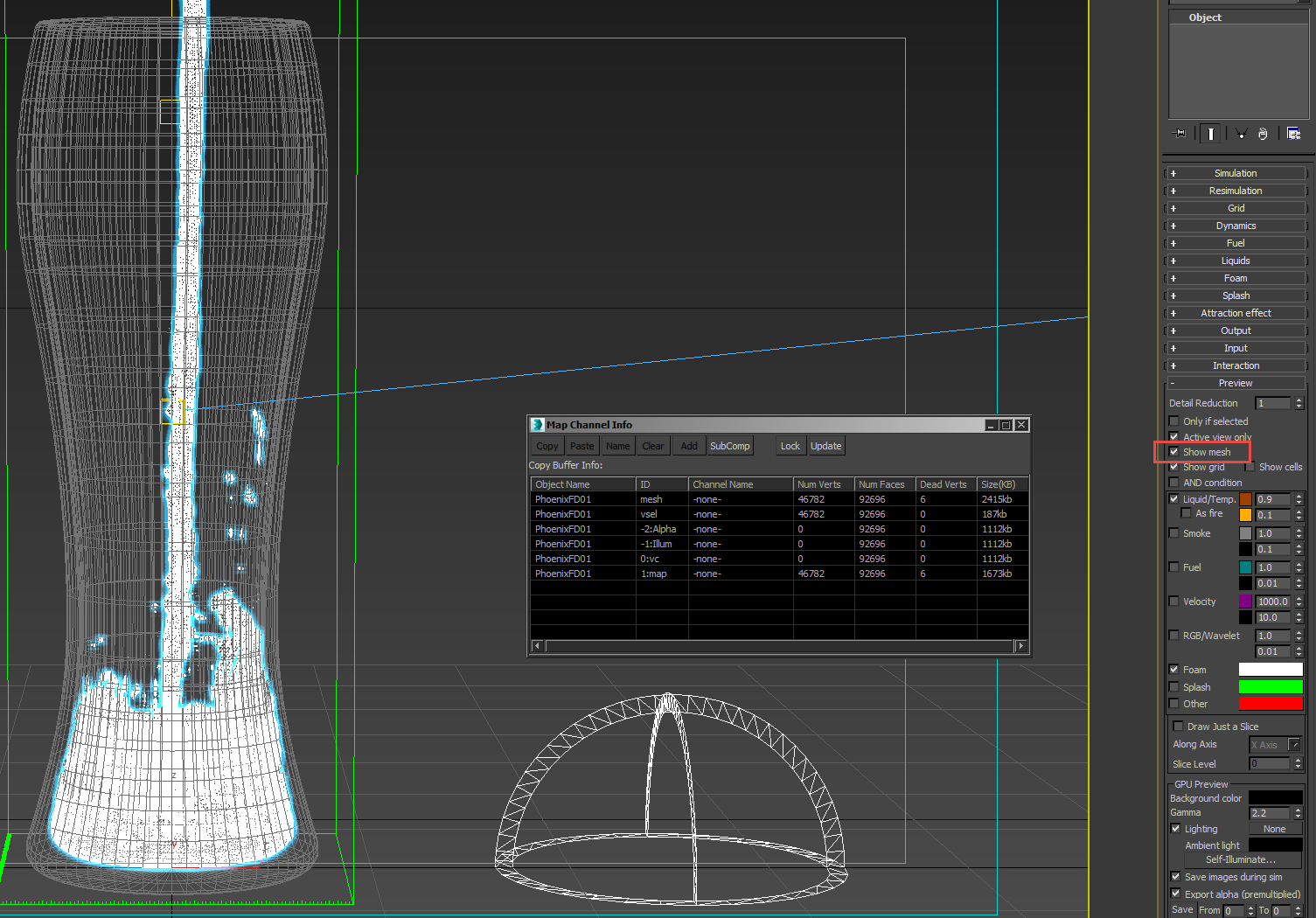Click Add button in Map Channel Info

tap(689, 446)
